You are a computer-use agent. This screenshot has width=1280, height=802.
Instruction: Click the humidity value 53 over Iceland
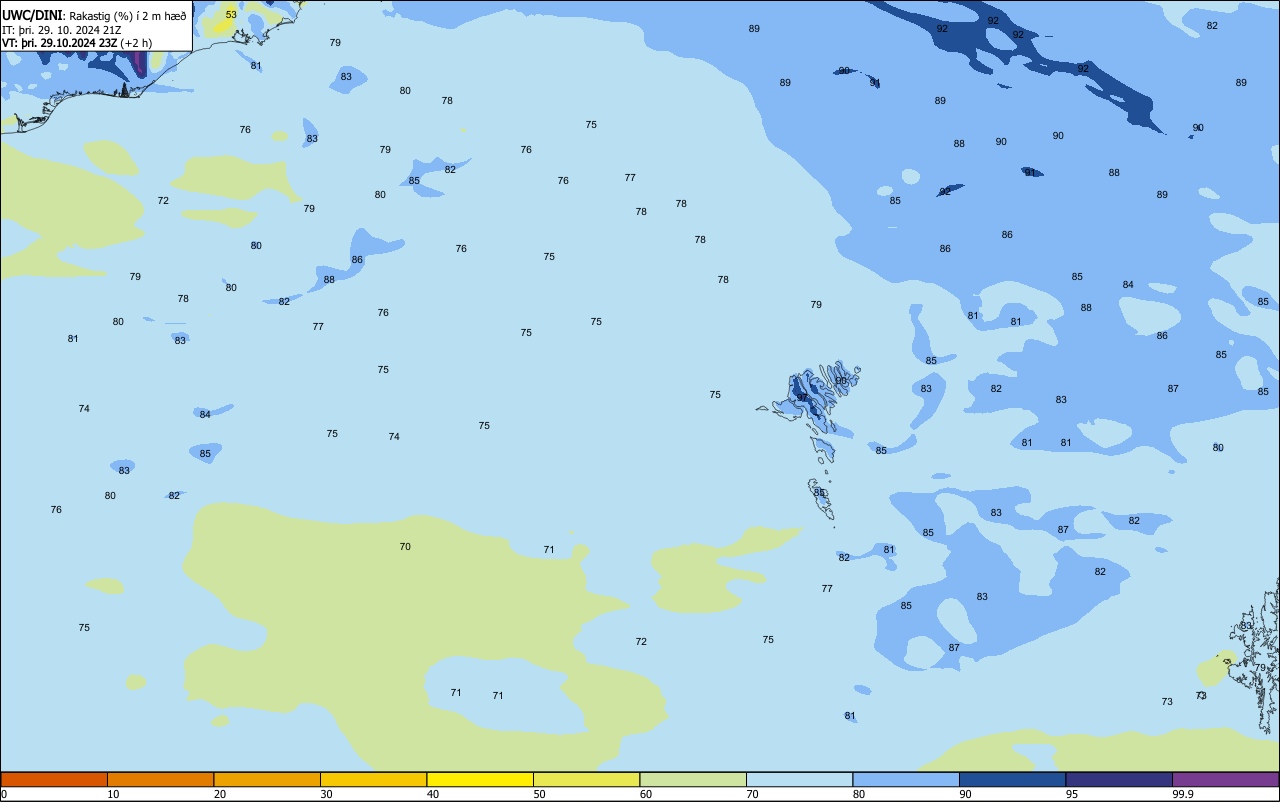click(231, 15)
